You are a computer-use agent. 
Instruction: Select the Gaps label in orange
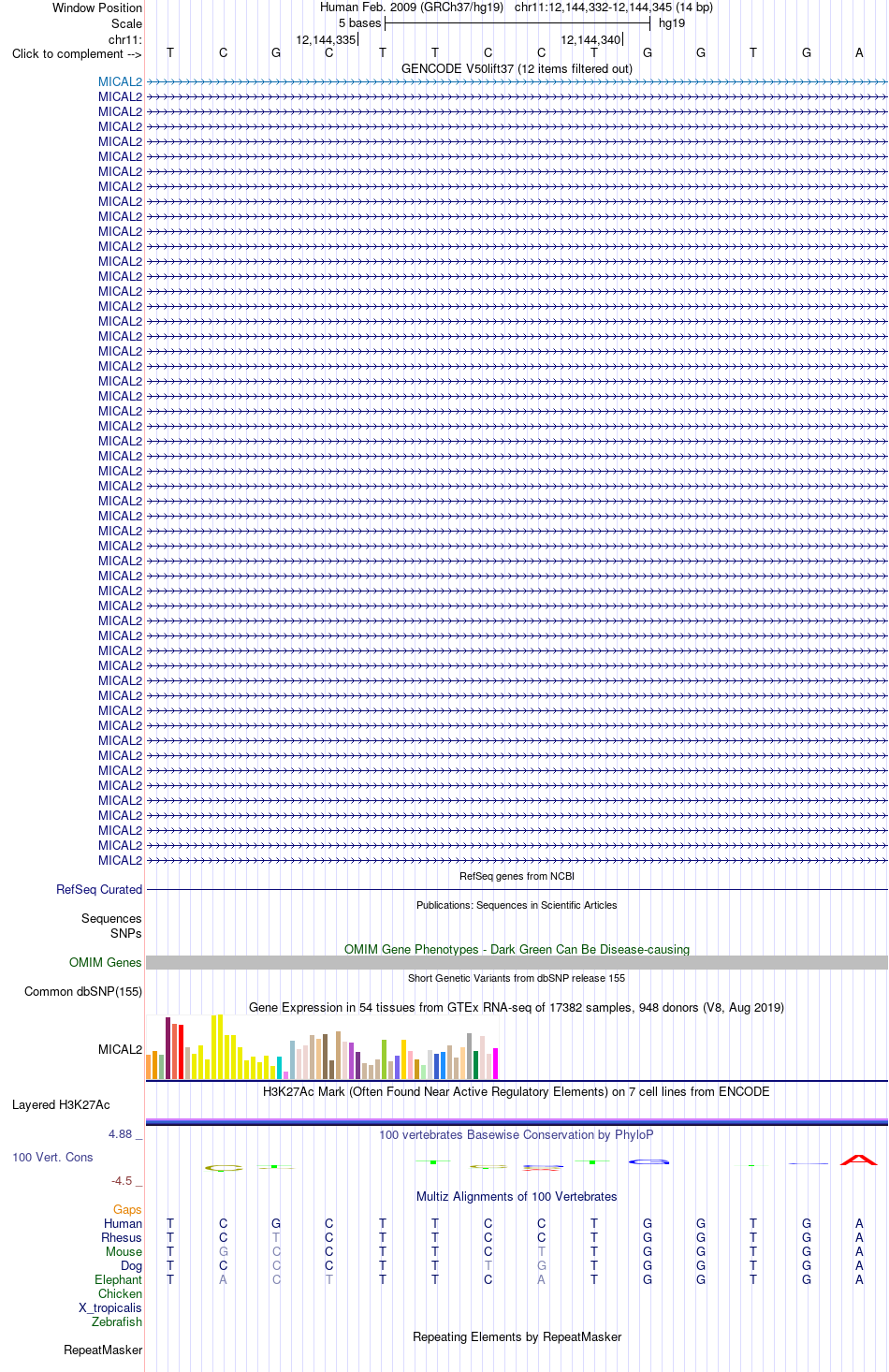[127, 1209]
